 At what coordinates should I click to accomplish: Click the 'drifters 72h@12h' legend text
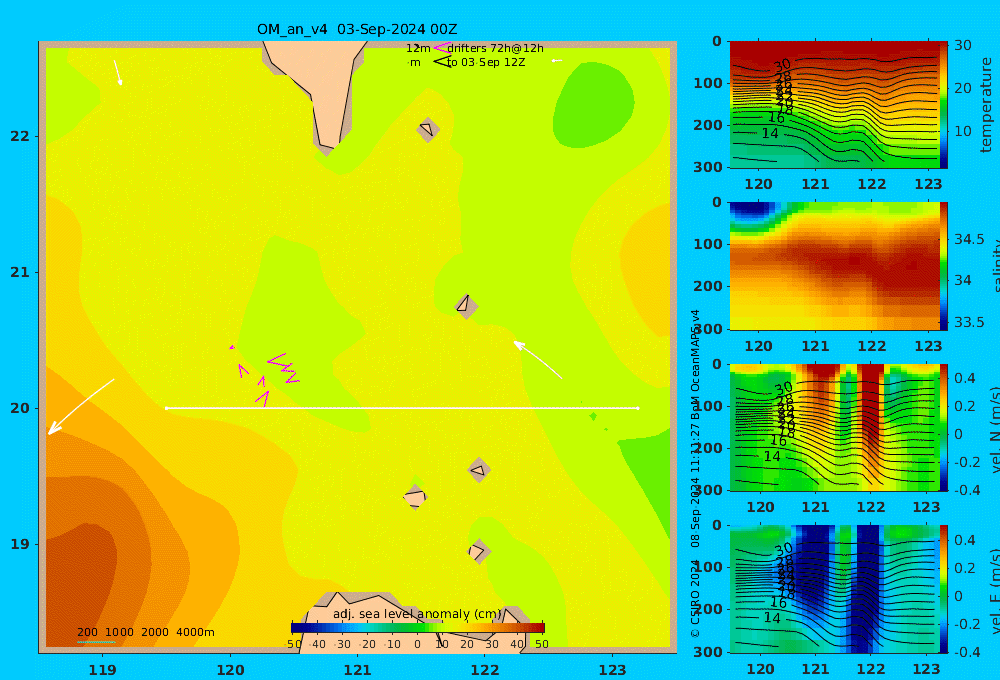click(x=496, y=48)
